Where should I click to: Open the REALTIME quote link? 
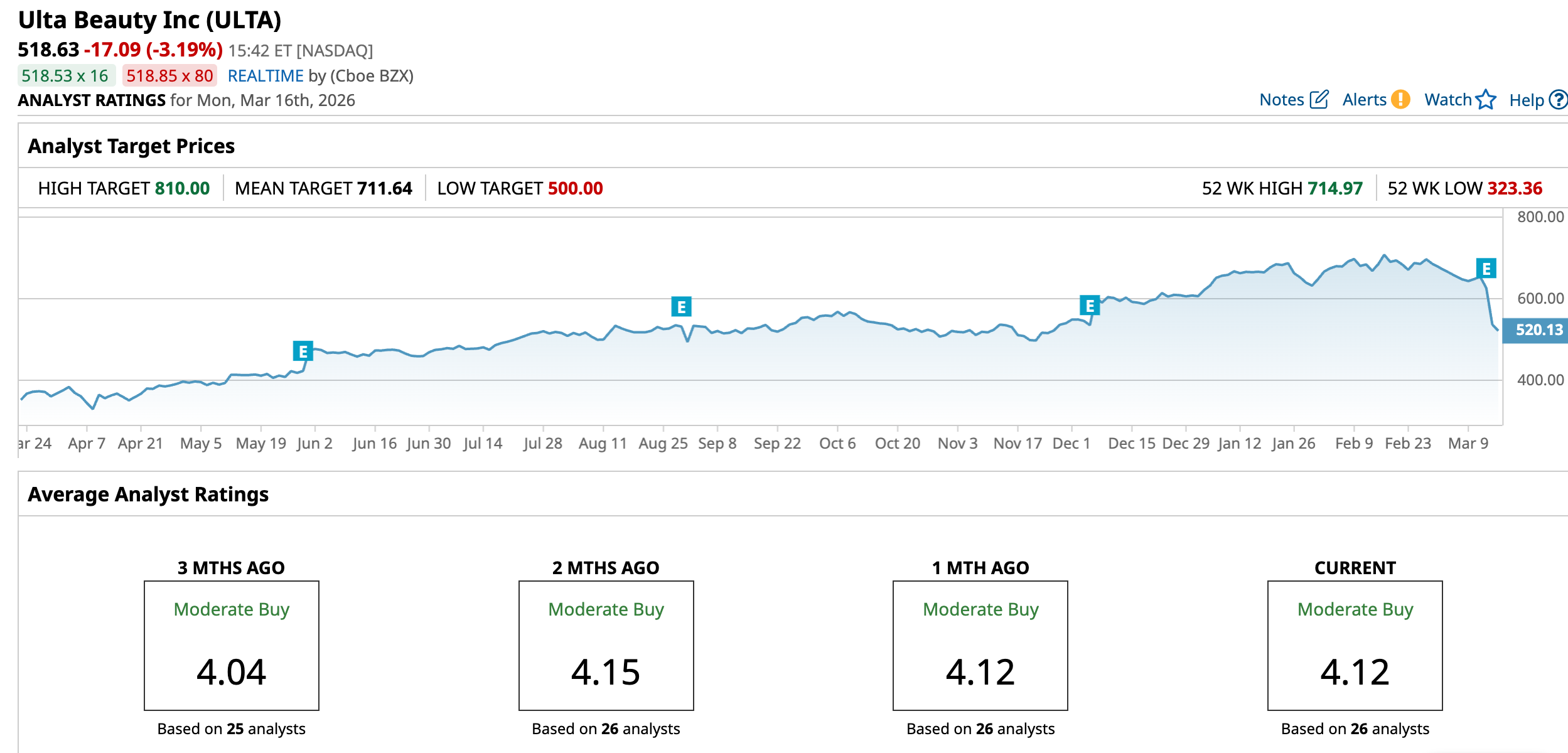point(265,76)
